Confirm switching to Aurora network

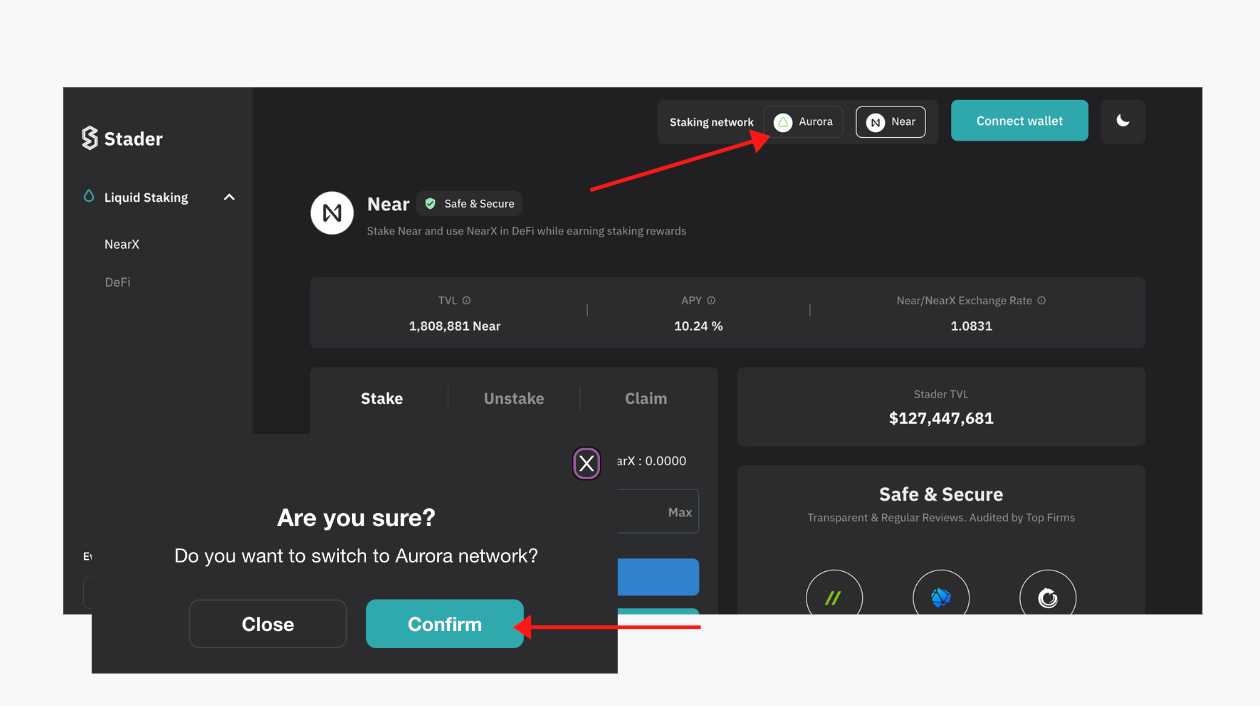pyautogui.click(x=445, y=624)
